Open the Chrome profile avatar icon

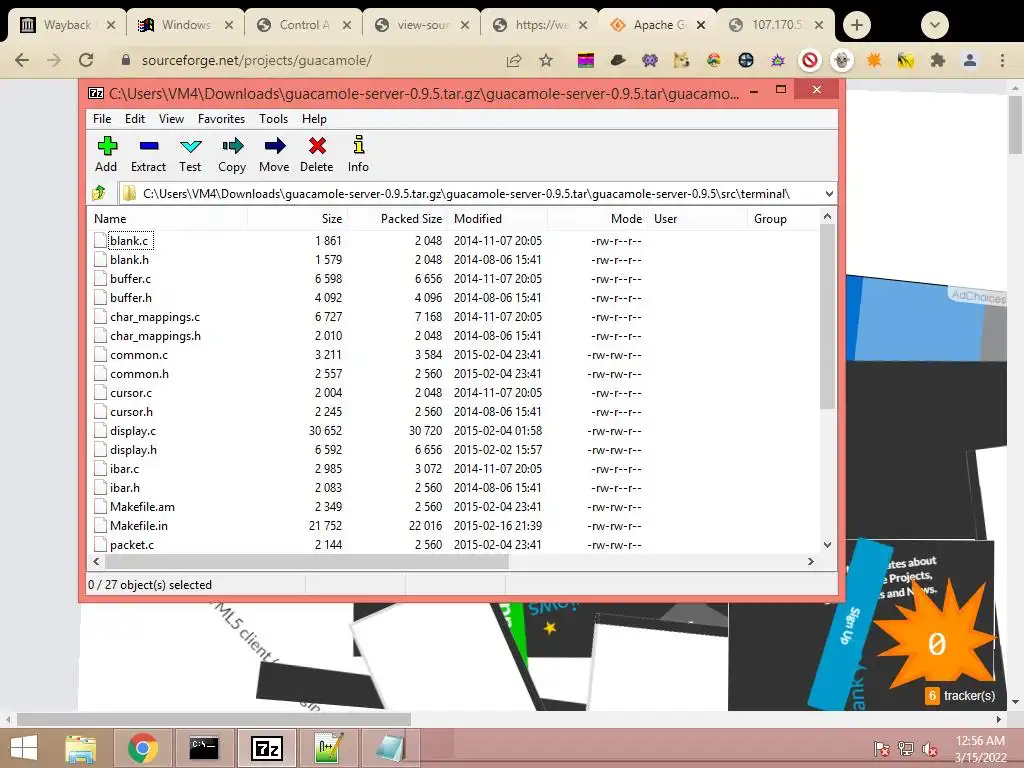[970, 61]
